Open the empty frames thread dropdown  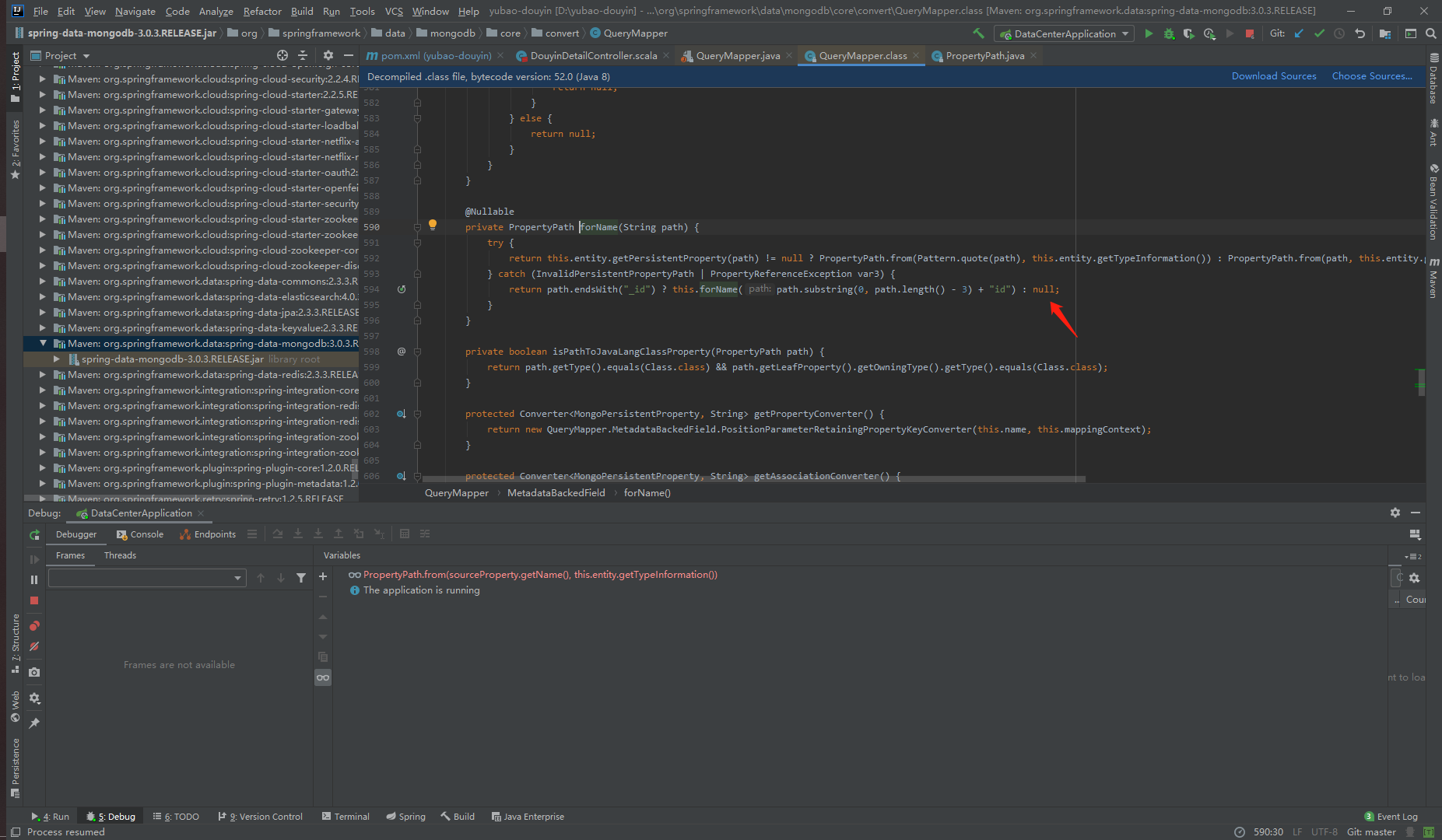click(x=147, y=578)
